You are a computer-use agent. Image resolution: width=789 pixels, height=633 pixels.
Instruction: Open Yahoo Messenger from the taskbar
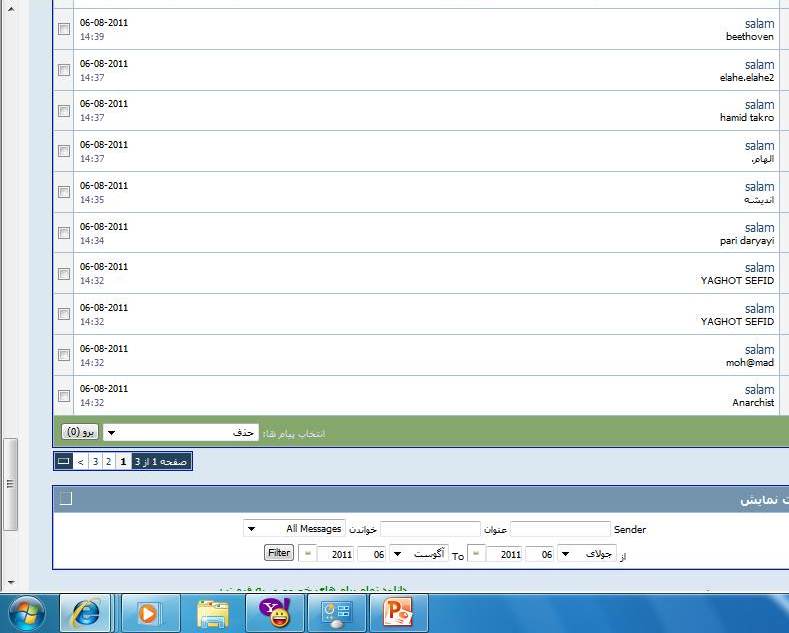coord(274,612)
